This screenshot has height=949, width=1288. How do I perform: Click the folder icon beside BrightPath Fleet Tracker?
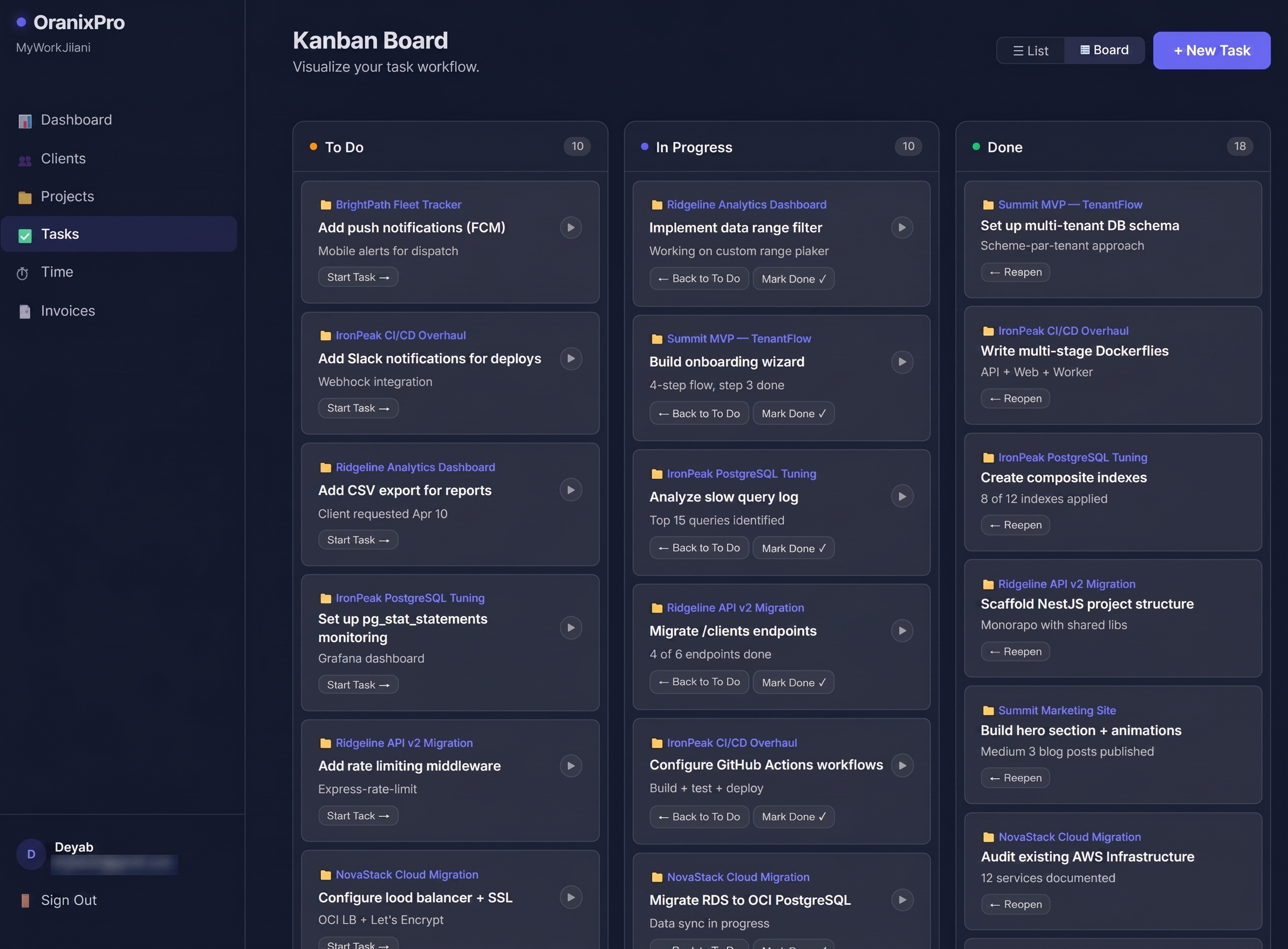326,204
